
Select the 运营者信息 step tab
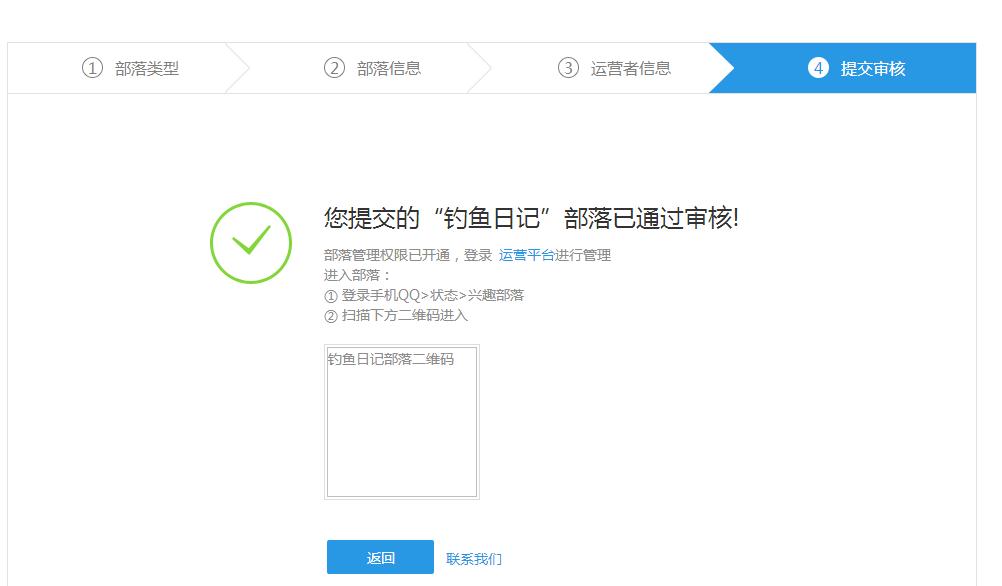614,68
